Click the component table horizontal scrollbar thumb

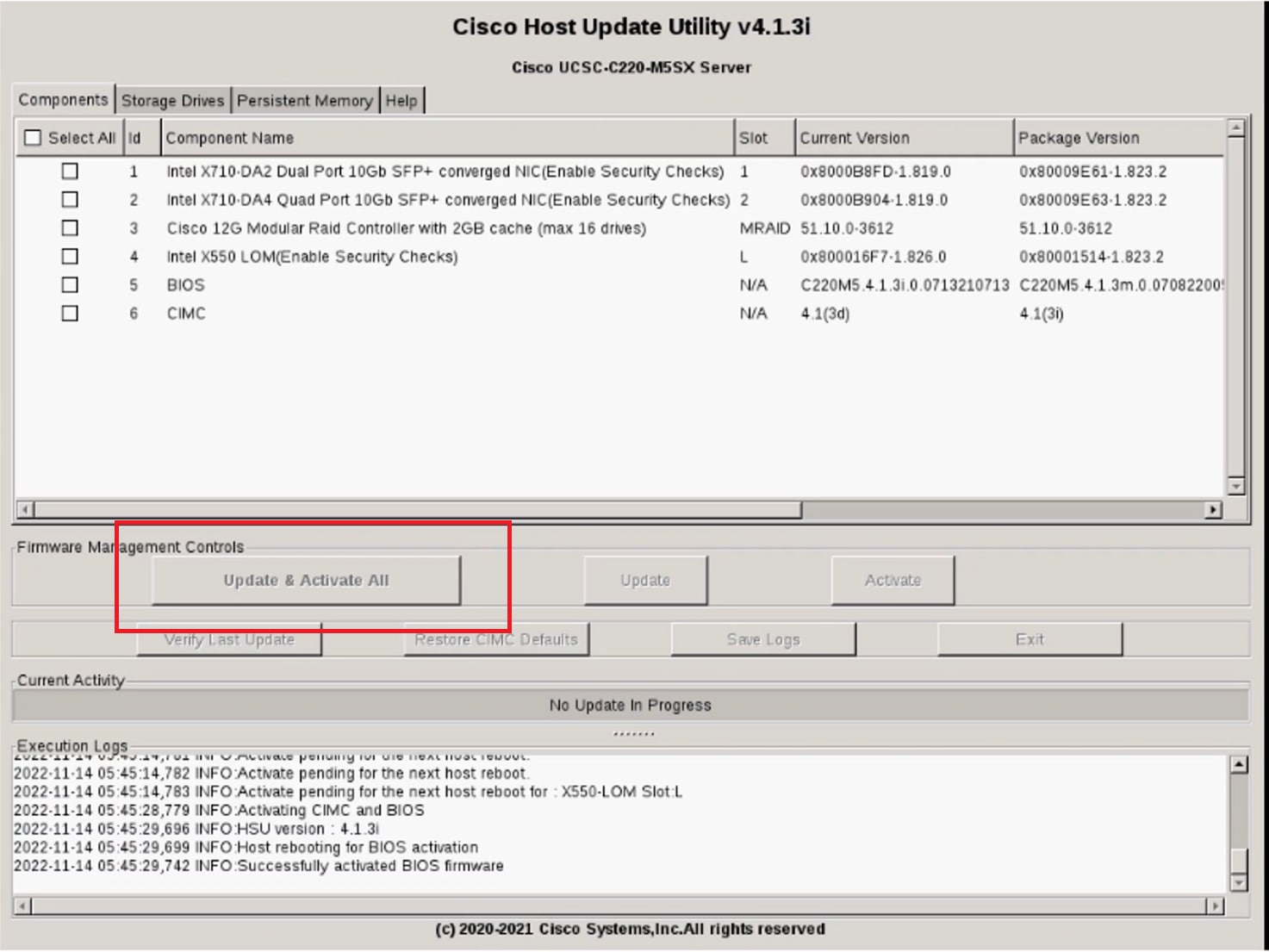pyautogui.click(x=418, y=509)
